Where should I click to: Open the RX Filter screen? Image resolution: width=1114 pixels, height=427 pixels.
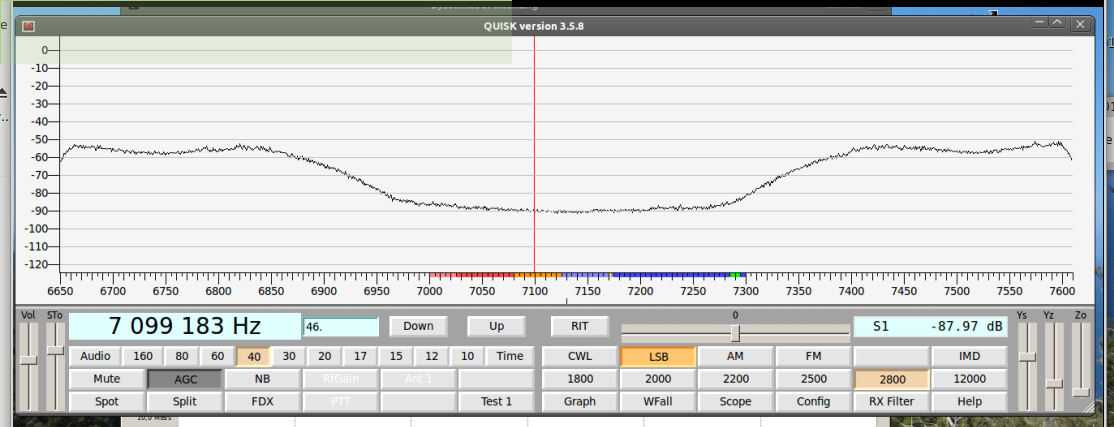(x=891, y=401)
